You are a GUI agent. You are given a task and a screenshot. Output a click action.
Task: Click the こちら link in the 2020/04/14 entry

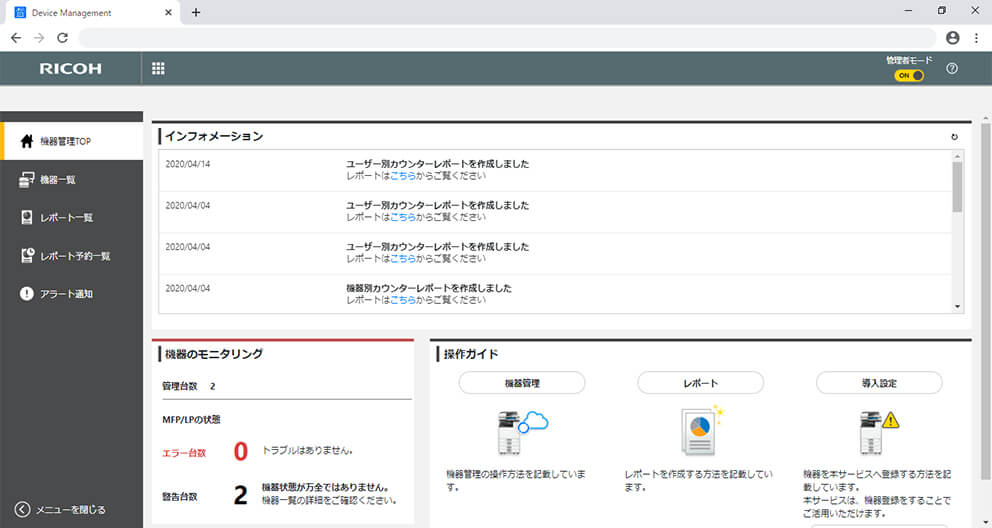click(x=403, y=175)
